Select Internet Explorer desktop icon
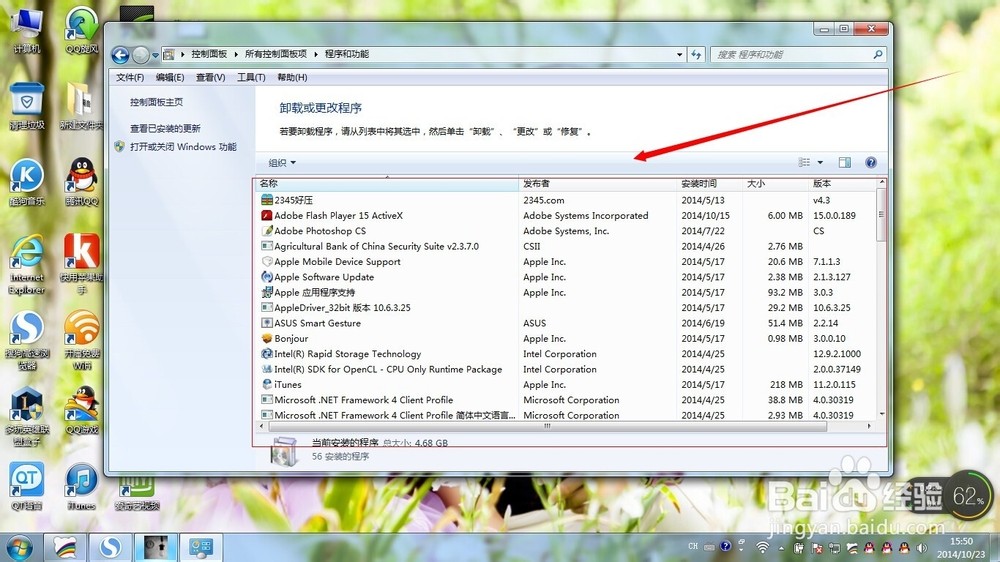This screenshot has height=562, width=1000. (27, 264)
